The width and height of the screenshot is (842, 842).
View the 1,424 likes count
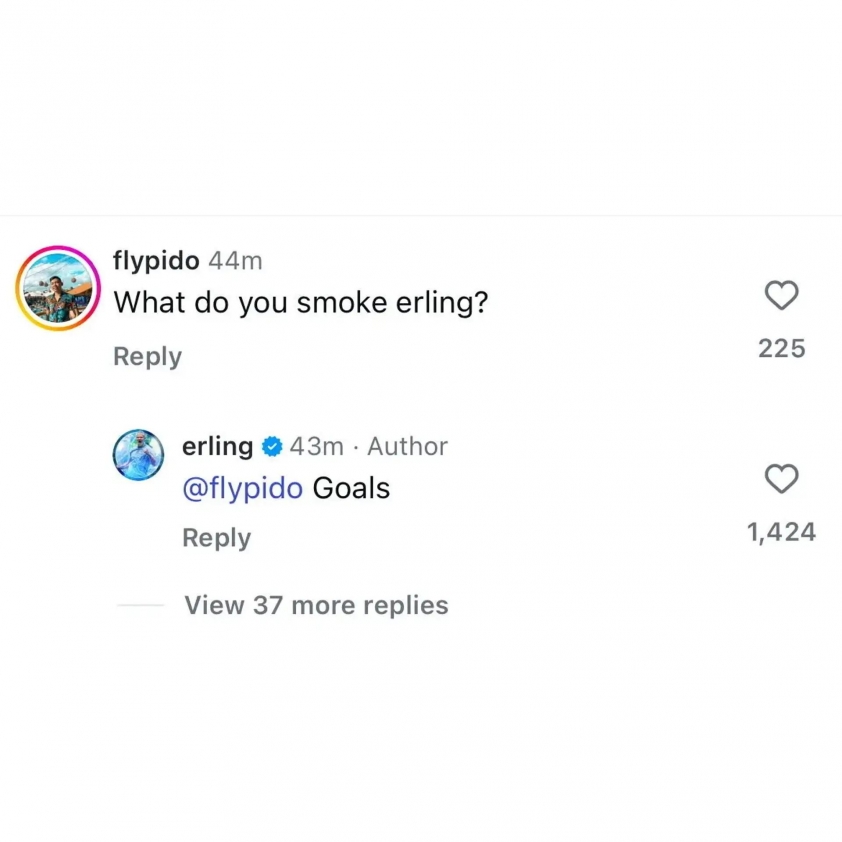(x=781, y=532)
